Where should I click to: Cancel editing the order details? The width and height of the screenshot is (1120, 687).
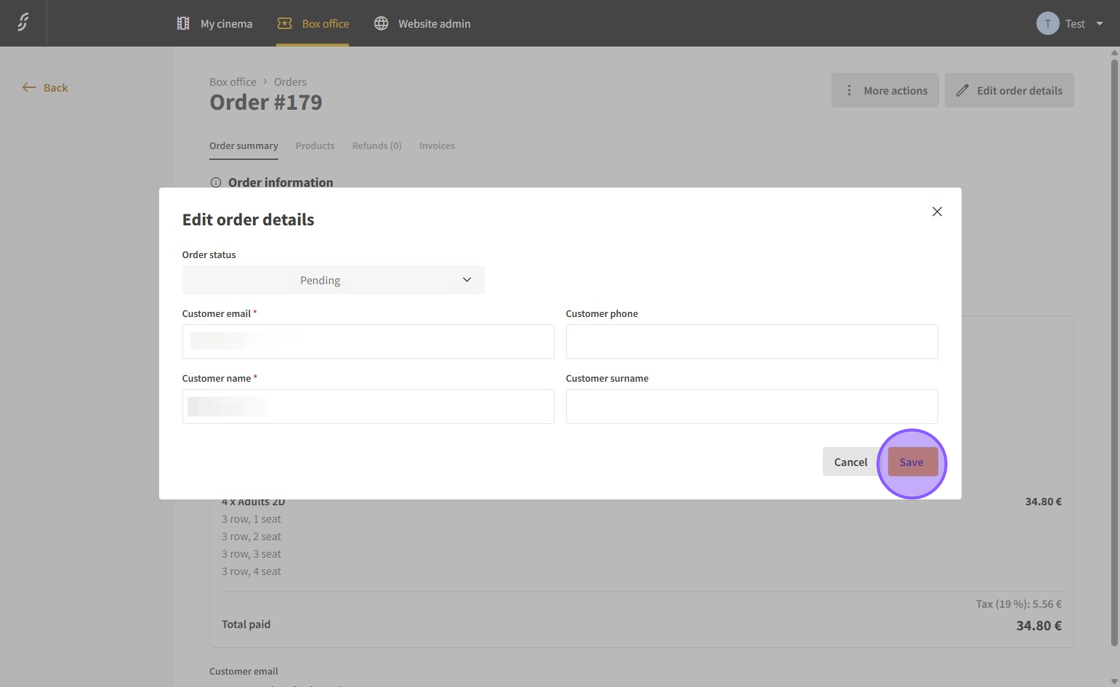(x=850, y=462)
